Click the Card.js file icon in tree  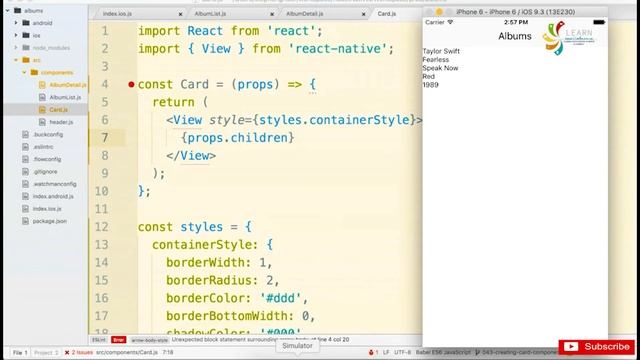42,109
